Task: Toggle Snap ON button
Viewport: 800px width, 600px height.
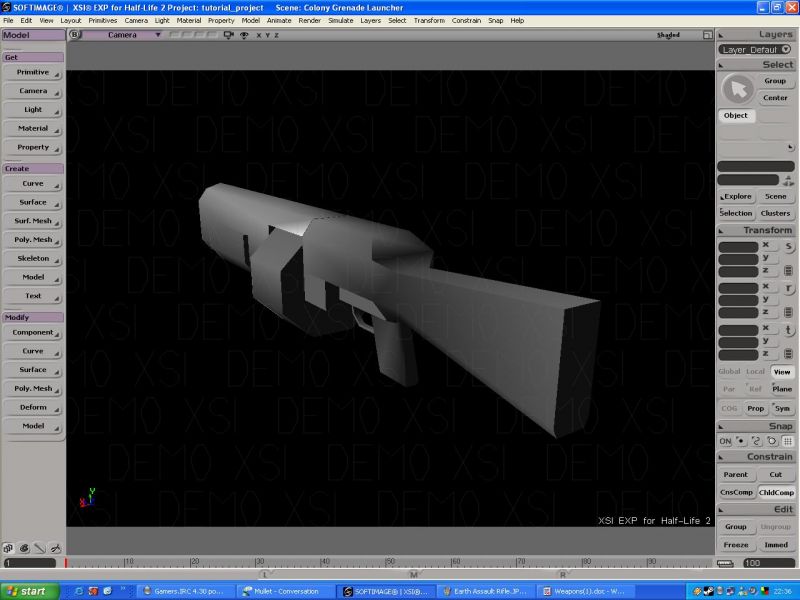Action: point(725,441)
